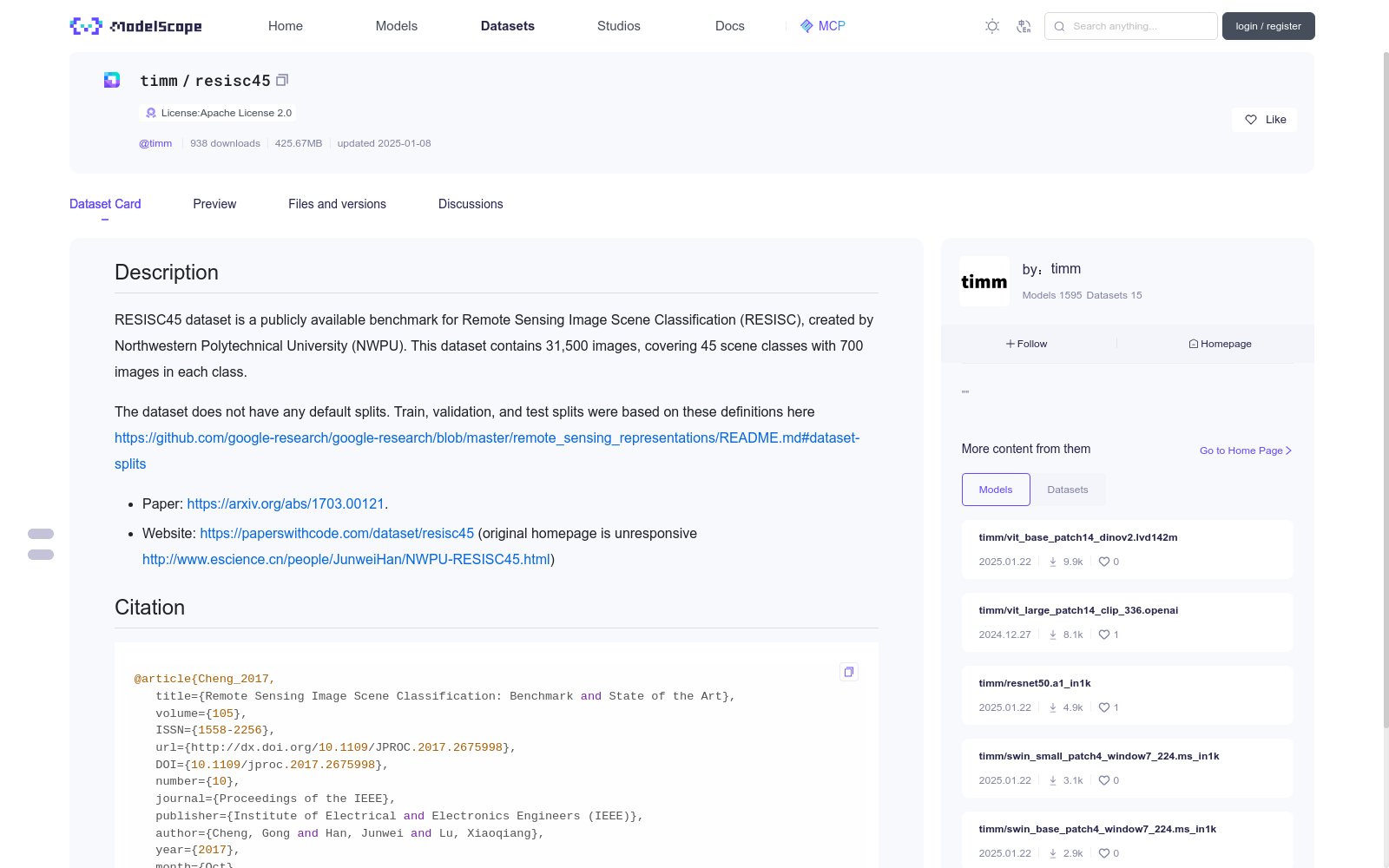The image size is (1389, 868).
Task: Click the heart icon on swin_base_patch4 card
Action: [1104, 853]
